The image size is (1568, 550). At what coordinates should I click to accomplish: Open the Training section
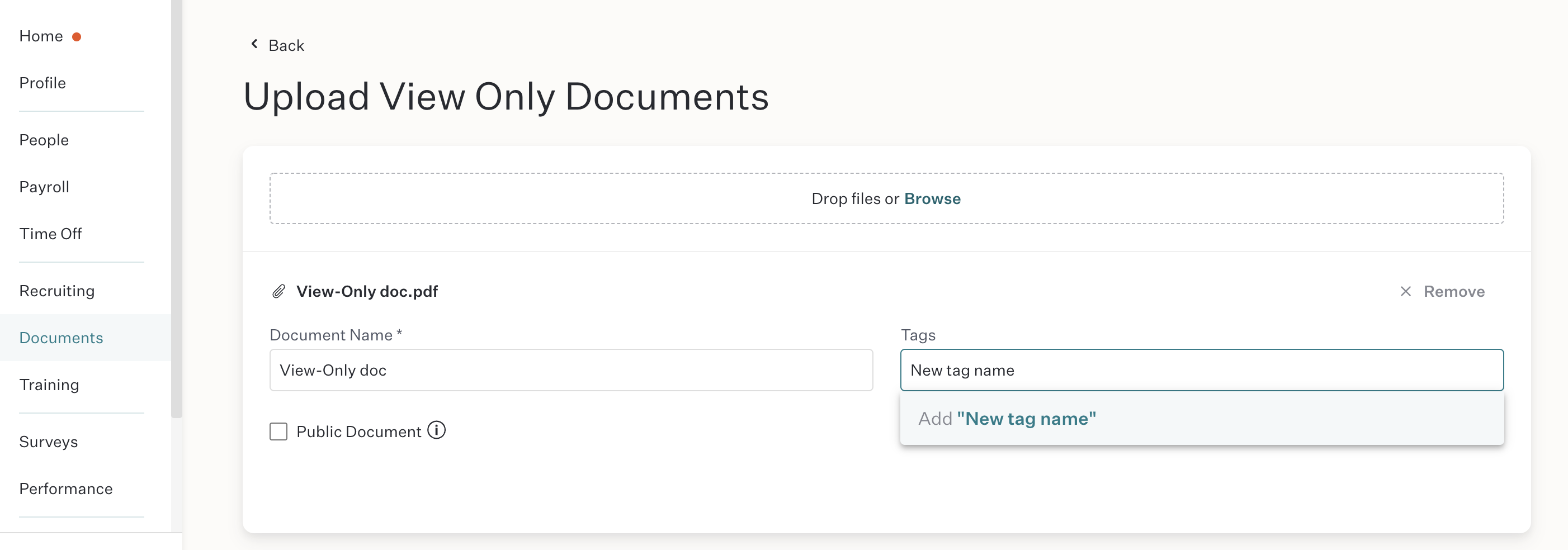pos(49,385)
